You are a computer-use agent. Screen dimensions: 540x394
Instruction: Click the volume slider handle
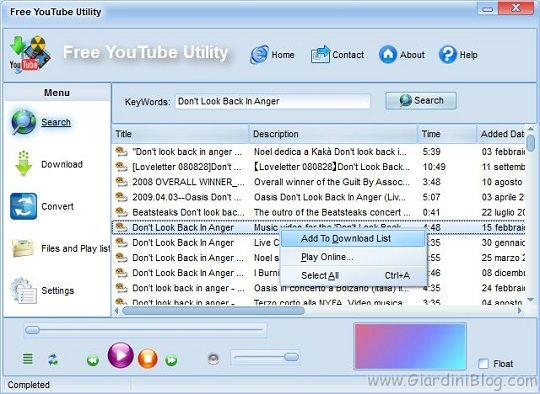[x=291, y=357]
